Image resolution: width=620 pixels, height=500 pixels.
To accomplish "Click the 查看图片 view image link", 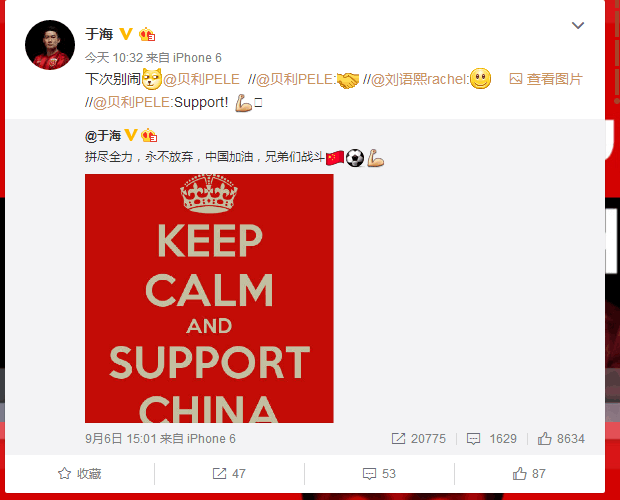I will (546, 79).
